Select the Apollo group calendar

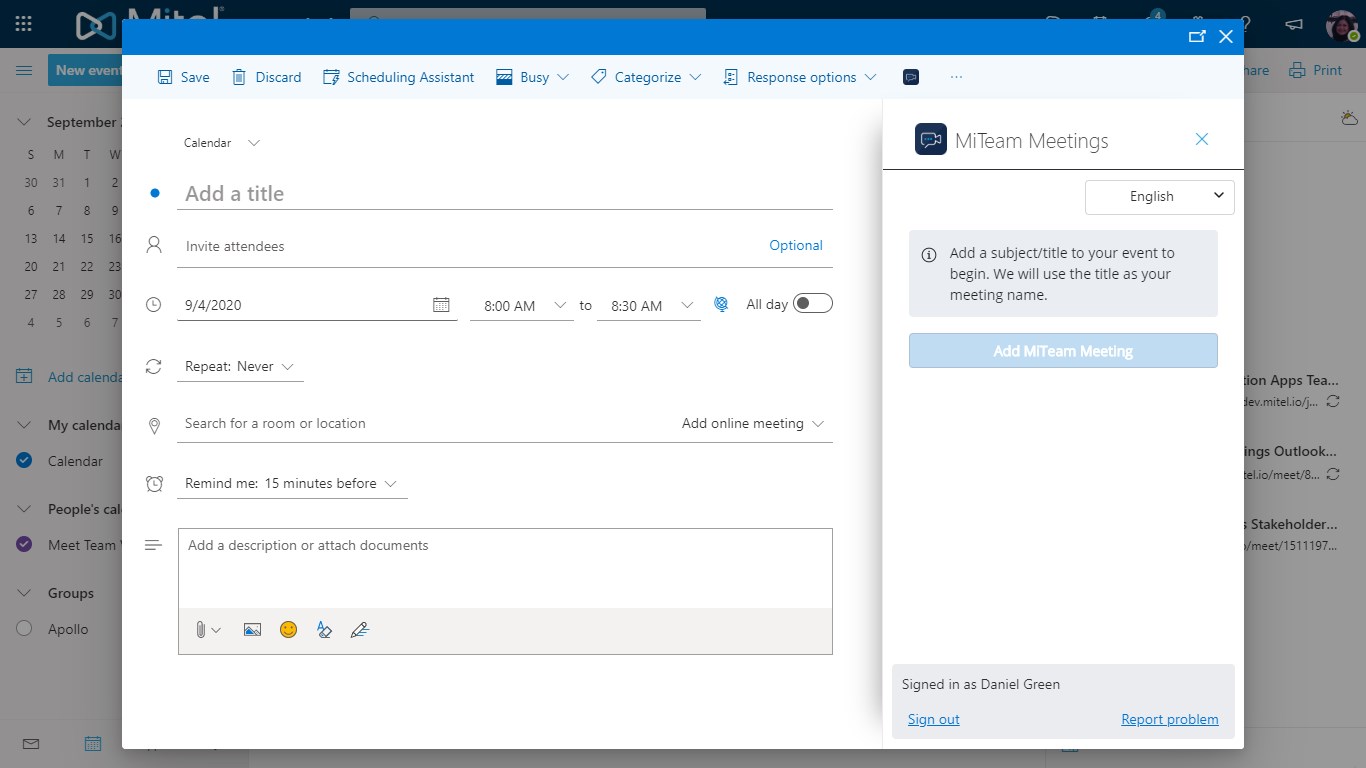pos(24,629)
